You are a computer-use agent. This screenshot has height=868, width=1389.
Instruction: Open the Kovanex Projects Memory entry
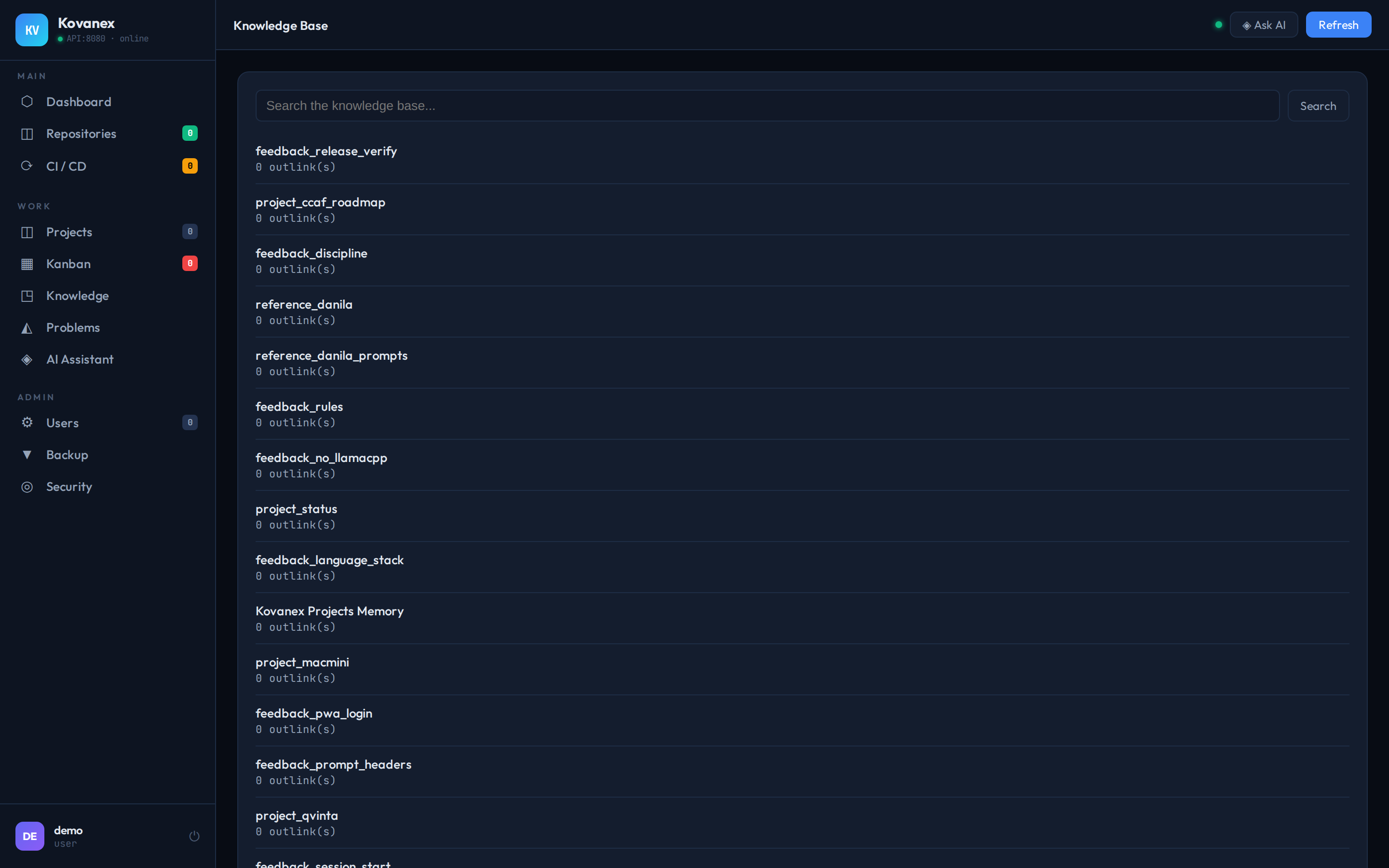[x=803, y=618]
